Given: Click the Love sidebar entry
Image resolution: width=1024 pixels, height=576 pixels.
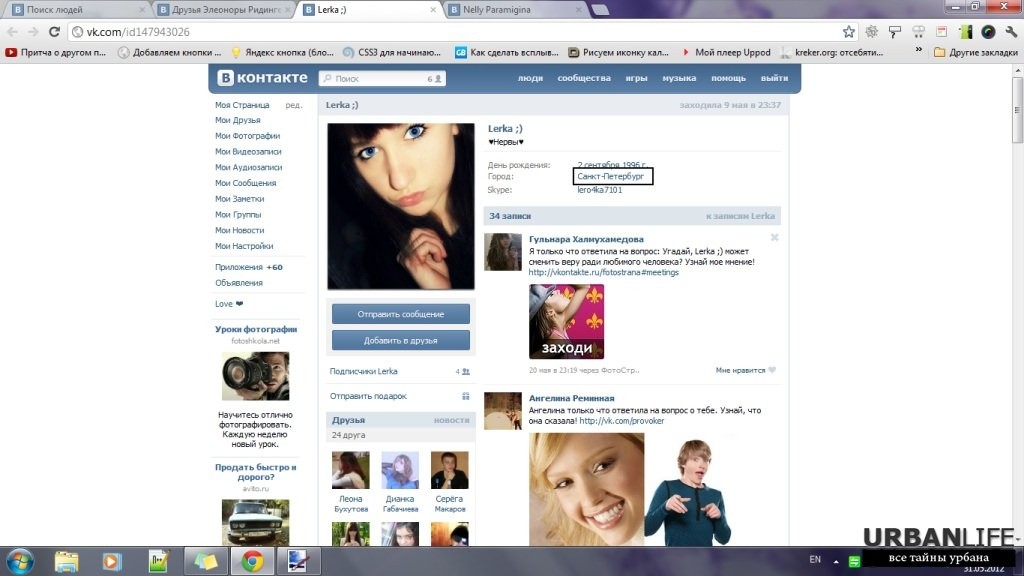Looking at the screenshot, I should [x=229, y=304].
